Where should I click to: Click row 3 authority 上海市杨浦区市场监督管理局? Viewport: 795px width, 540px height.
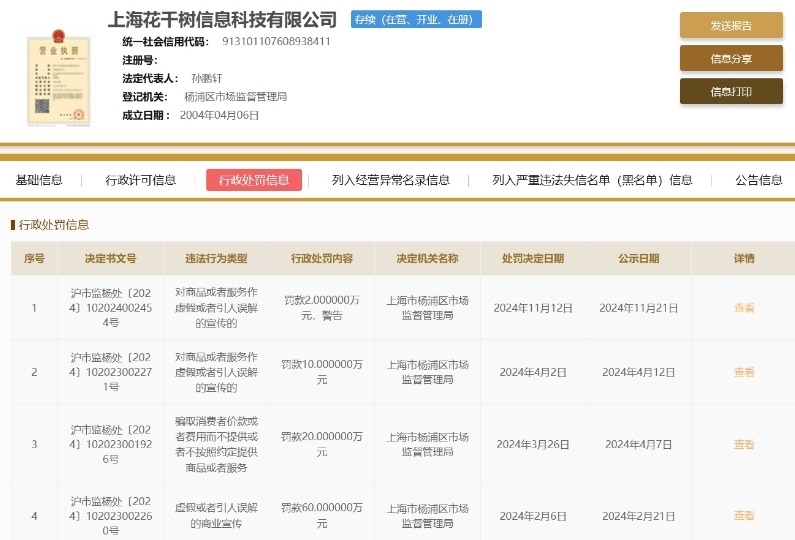[427, 444]
